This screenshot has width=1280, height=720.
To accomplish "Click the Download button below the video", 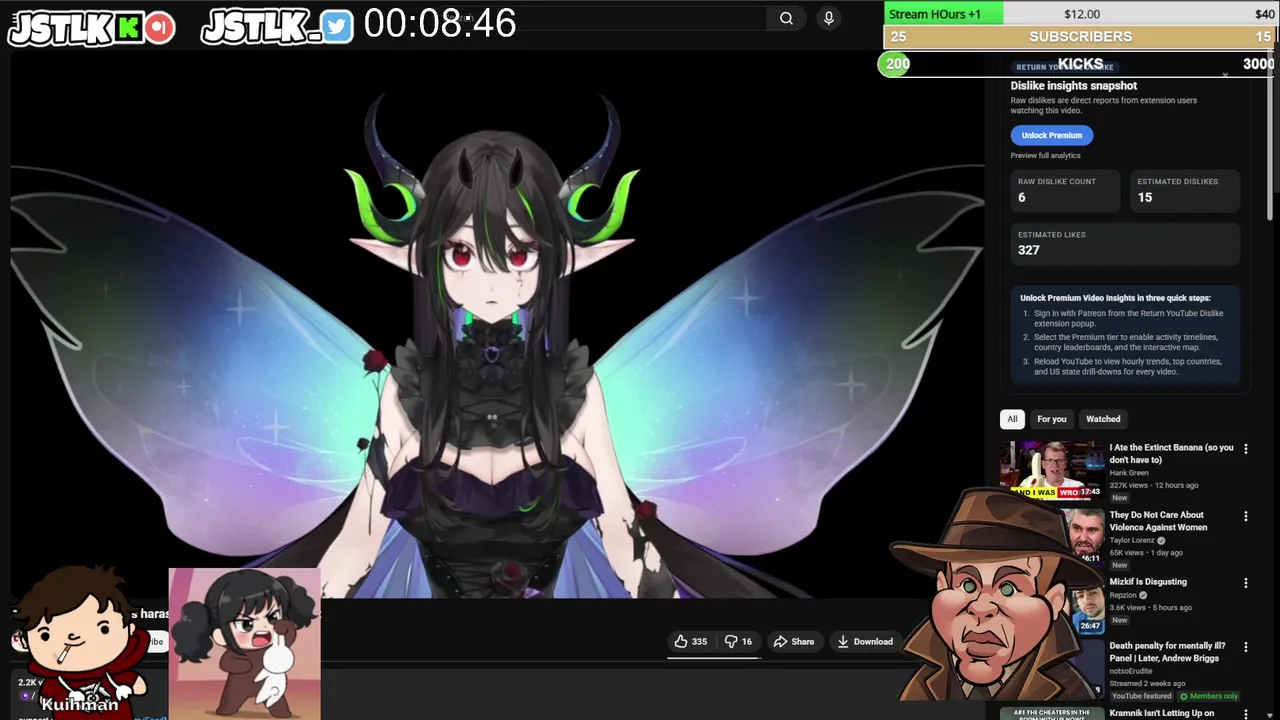I will [866, 642].
